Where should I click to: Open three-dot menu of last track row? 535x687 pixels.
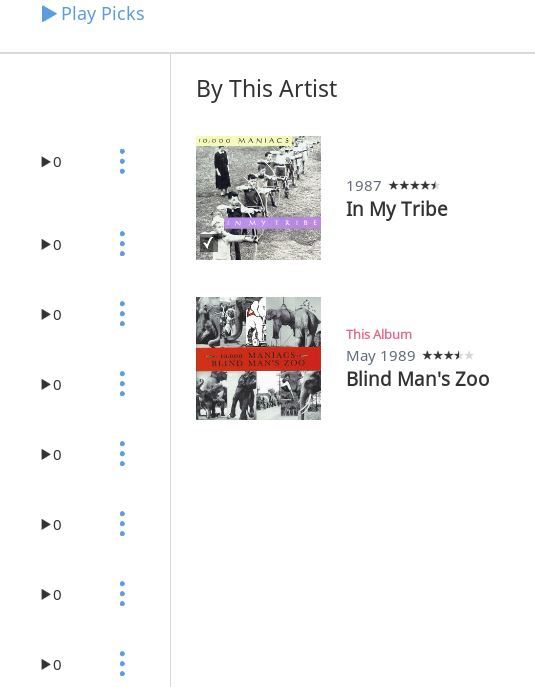122,664
